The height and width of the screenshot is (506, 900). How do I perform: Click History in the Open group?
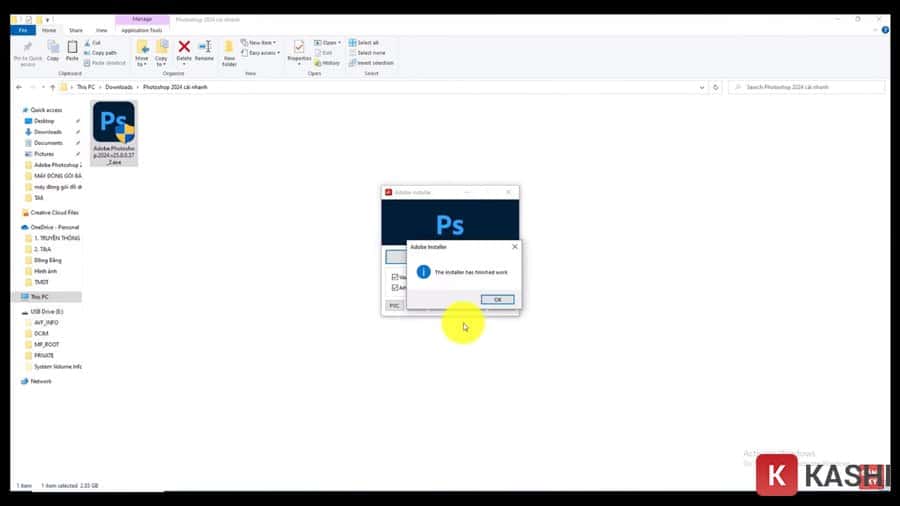coord(327,63)
